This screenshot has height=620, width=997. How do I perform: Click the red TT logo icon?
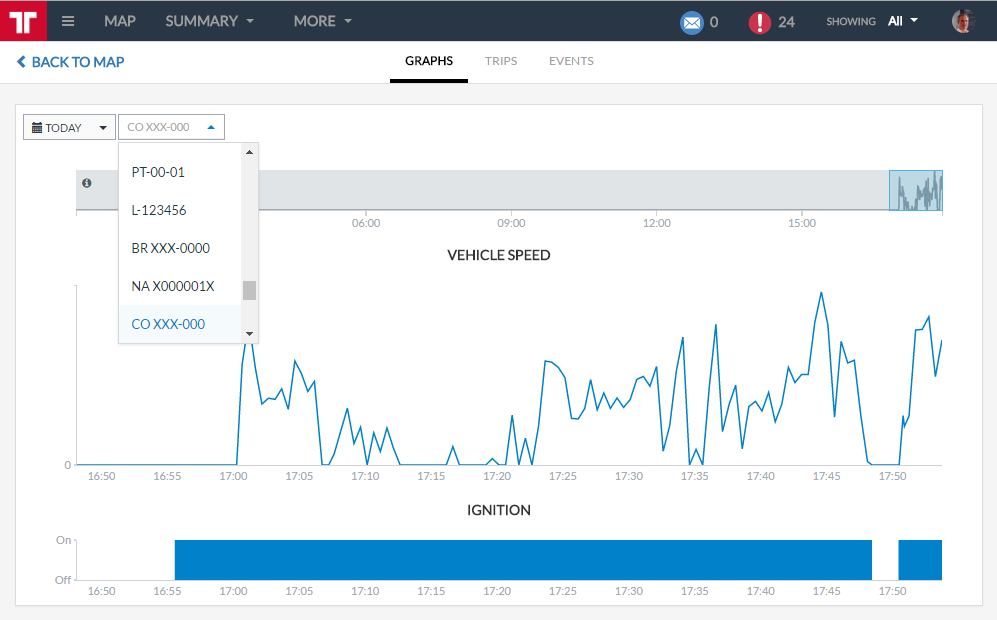[x=23, y=21]
